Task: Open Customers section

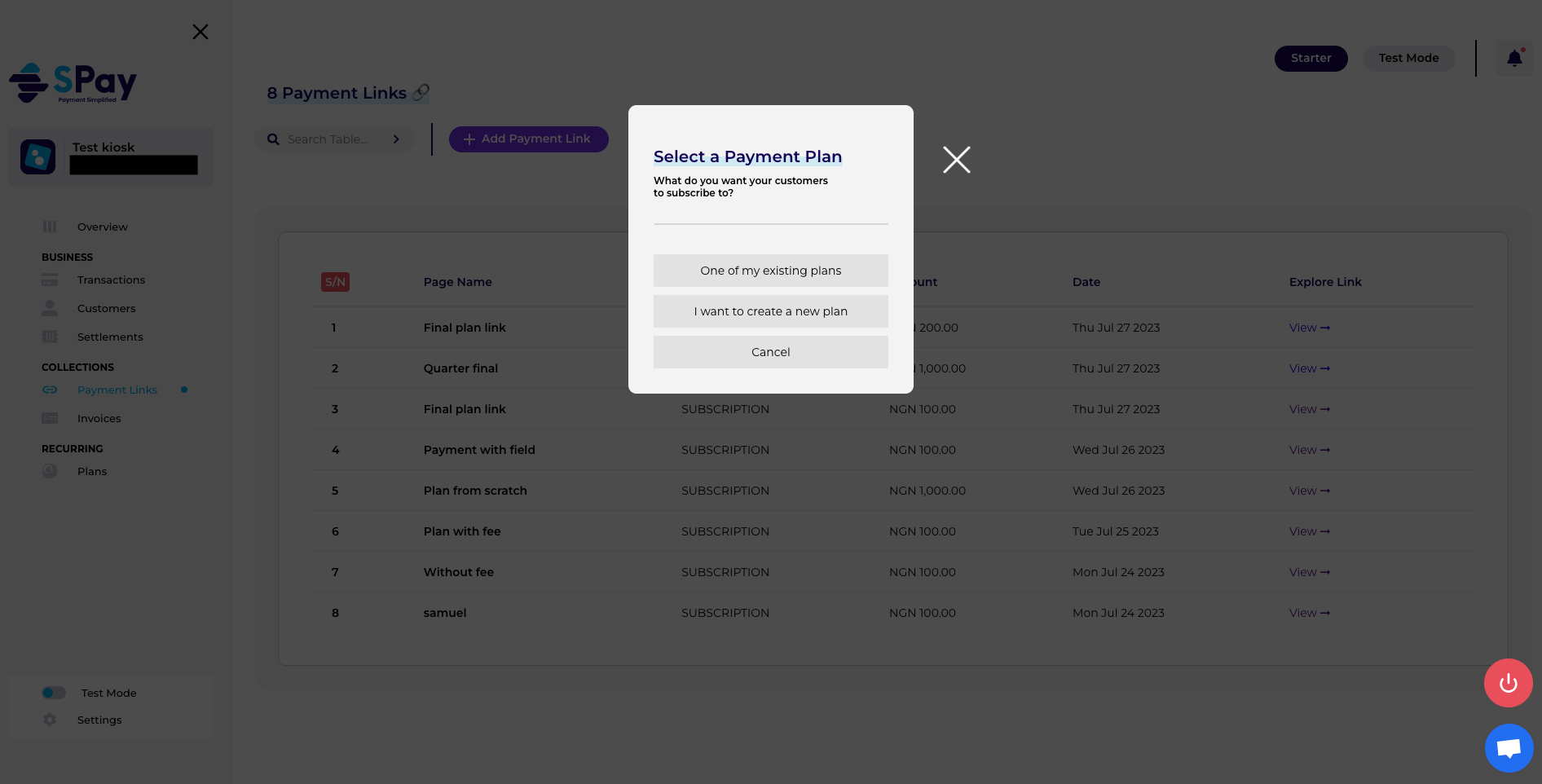Action: point(107,308)
